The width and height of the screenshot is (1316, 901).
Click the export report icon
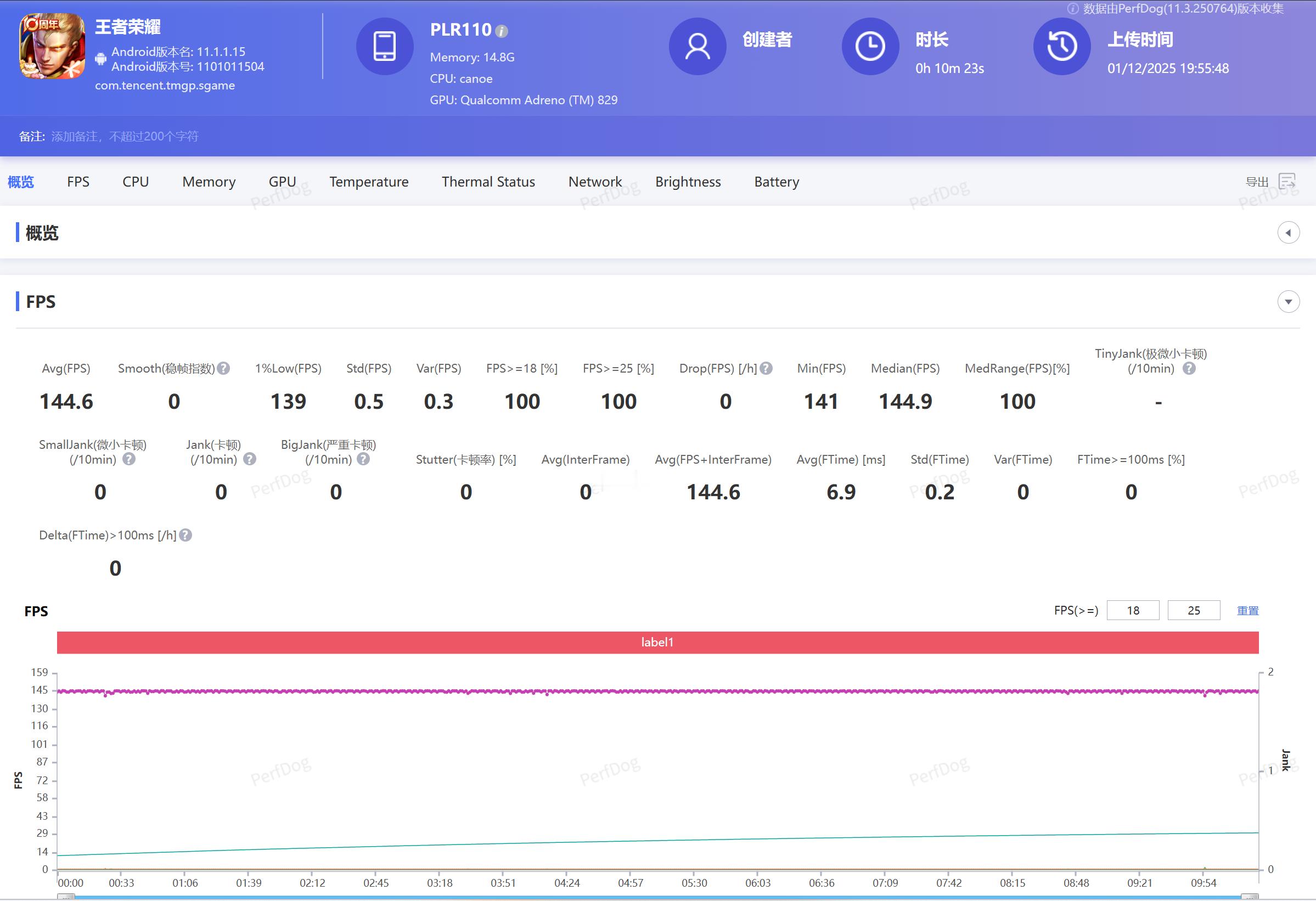[1287, 182]
